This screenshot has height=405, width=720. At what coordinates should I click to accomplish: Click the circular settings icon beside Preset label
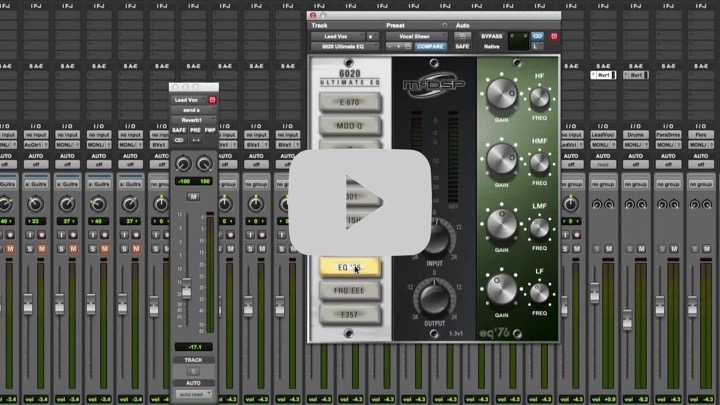(x=444, y=25)
